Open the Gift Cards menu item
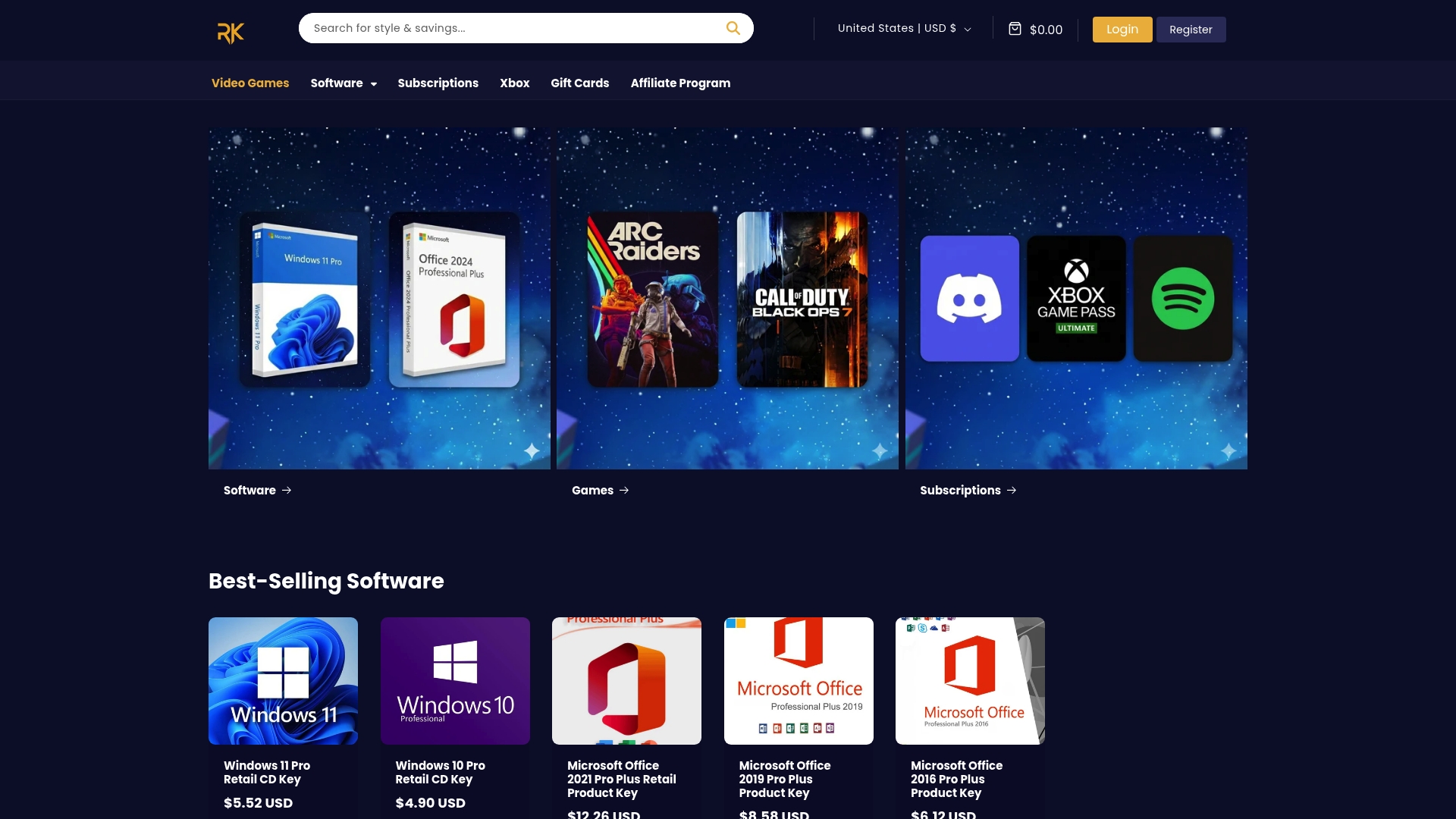 click(579, 83)
